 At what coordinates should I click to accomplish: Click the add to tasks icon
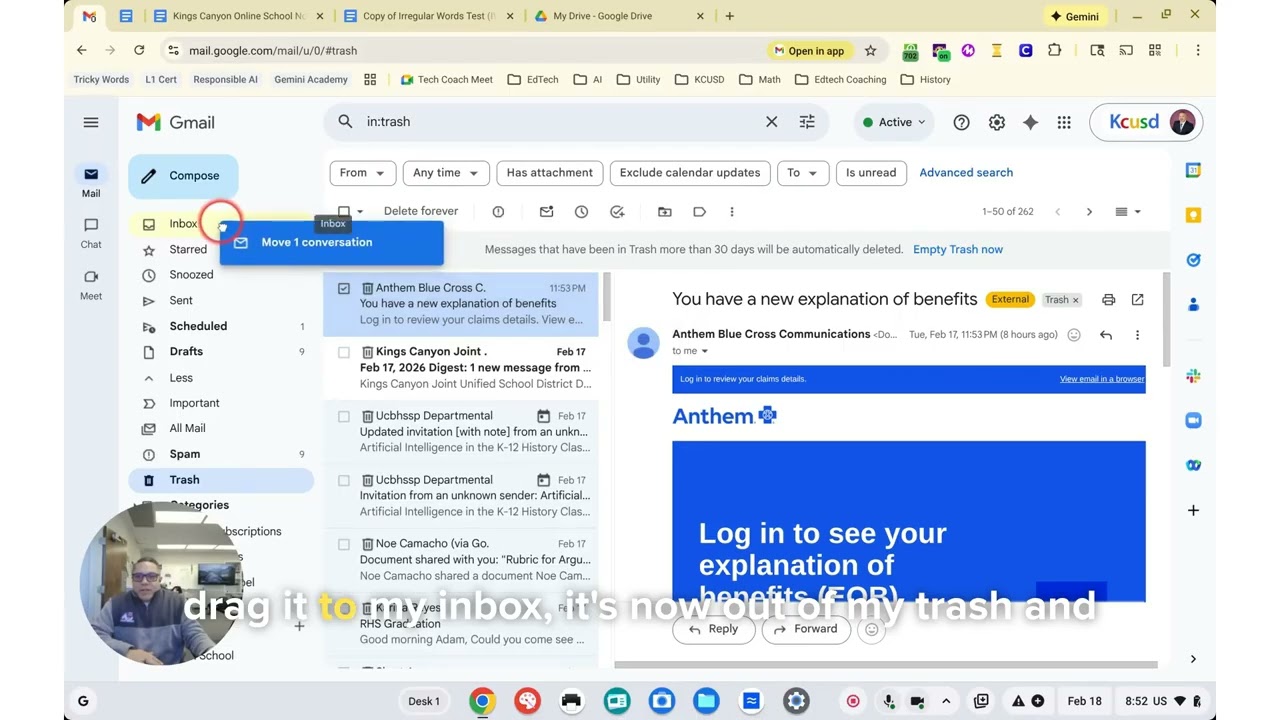click(617, 211)
